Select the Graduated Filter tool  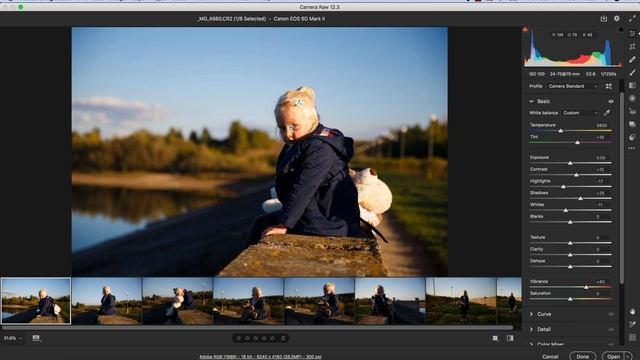pos(632,85)
